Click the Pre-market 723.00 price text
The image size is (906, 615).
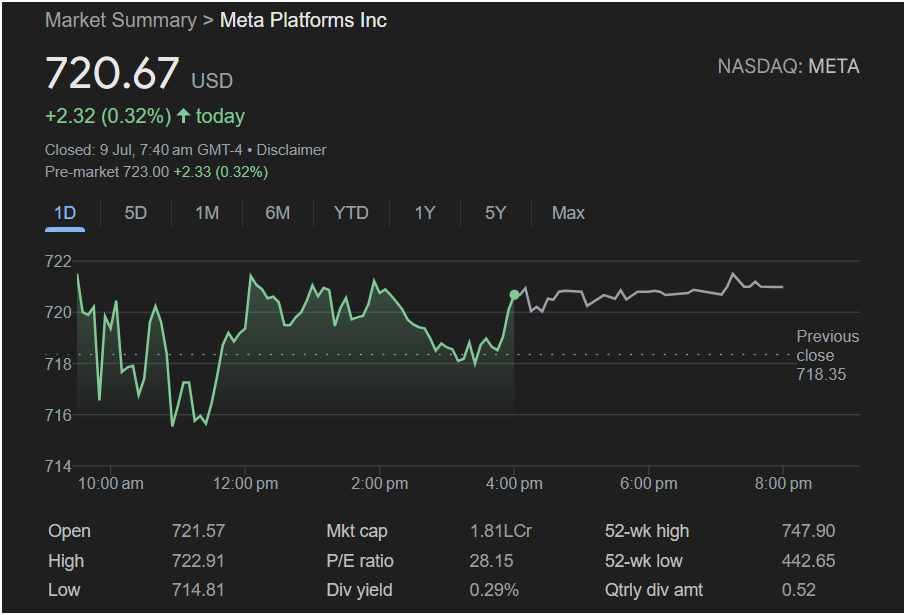coord(107,172)
